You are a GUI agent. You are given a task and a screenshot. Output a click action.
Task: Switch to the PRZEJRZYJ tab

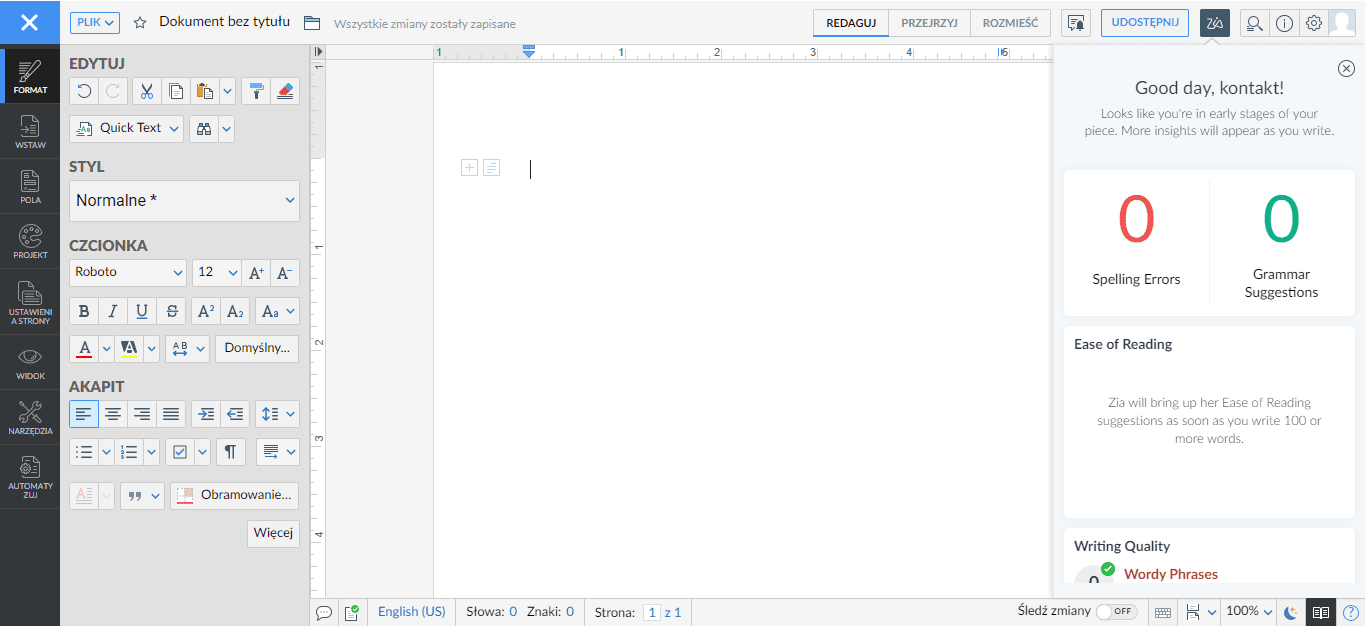(x=929, y=23)
